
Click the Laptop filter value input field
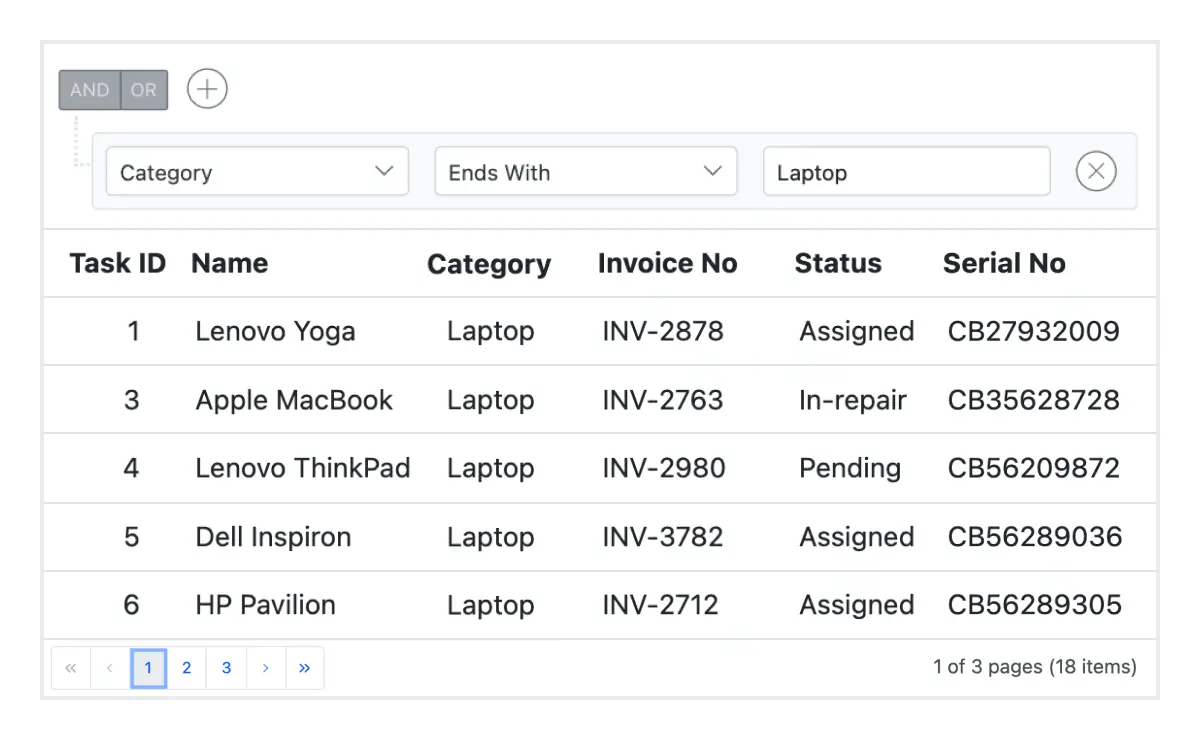click(x=905, y=172)
